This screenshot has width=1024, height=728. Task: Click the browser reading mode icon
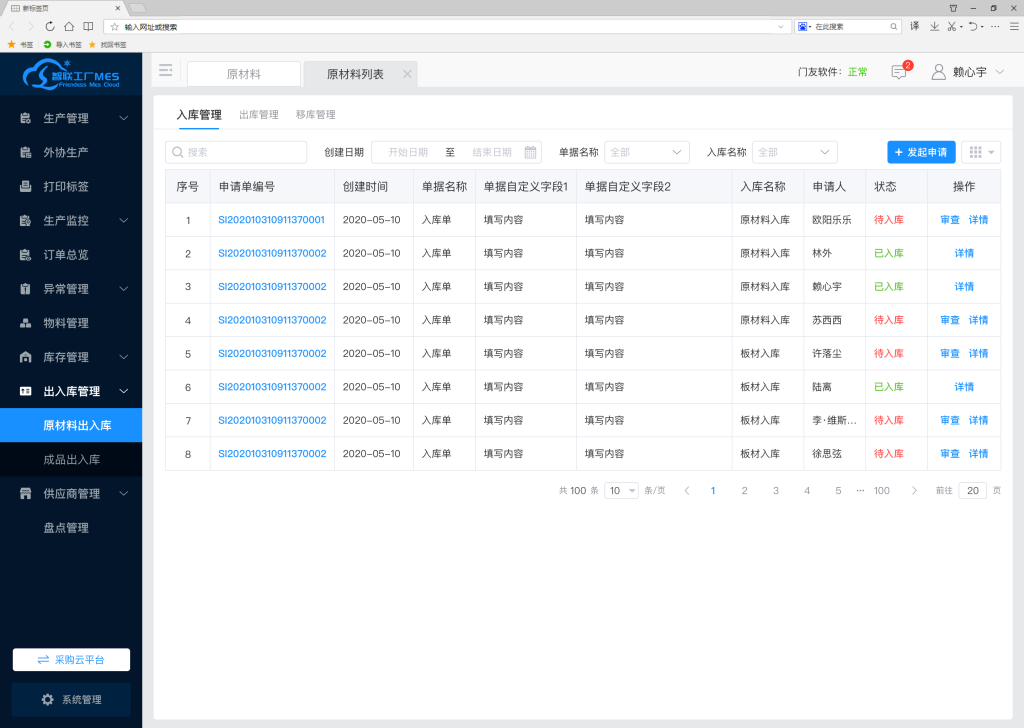point(88,27)
